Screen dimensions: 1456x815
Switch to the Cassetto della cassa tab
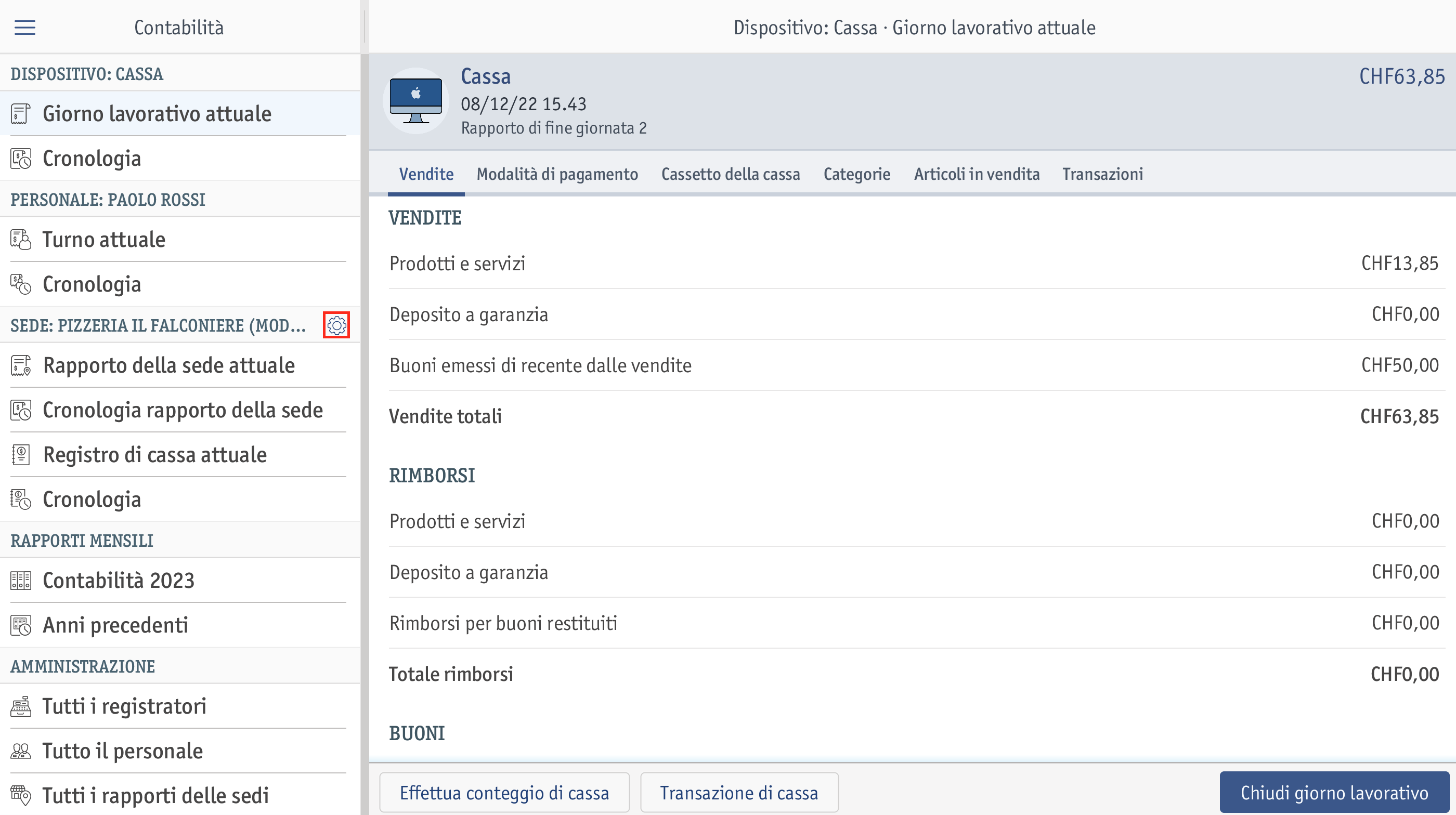pos(731,174)
